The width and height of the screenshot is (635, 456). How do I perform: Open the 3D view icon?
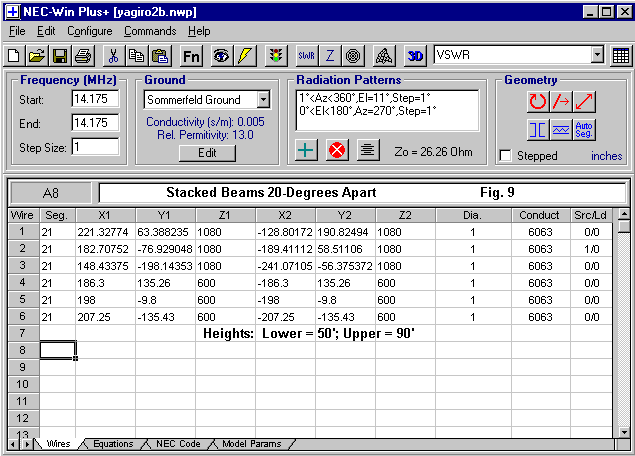pyautogui.click(x=416, y=55)
